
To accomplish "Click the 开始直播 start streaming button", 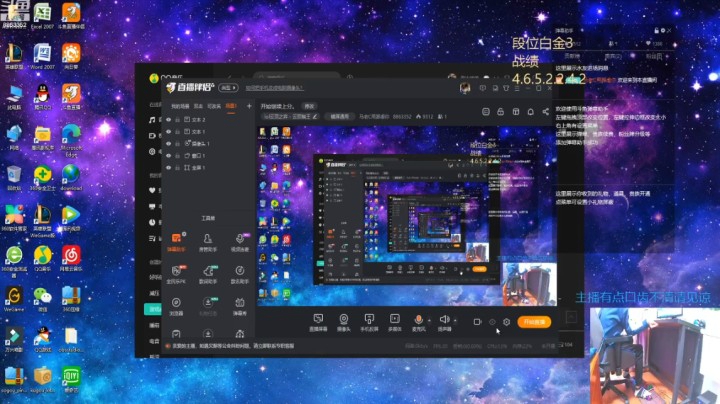I will 534,322.
